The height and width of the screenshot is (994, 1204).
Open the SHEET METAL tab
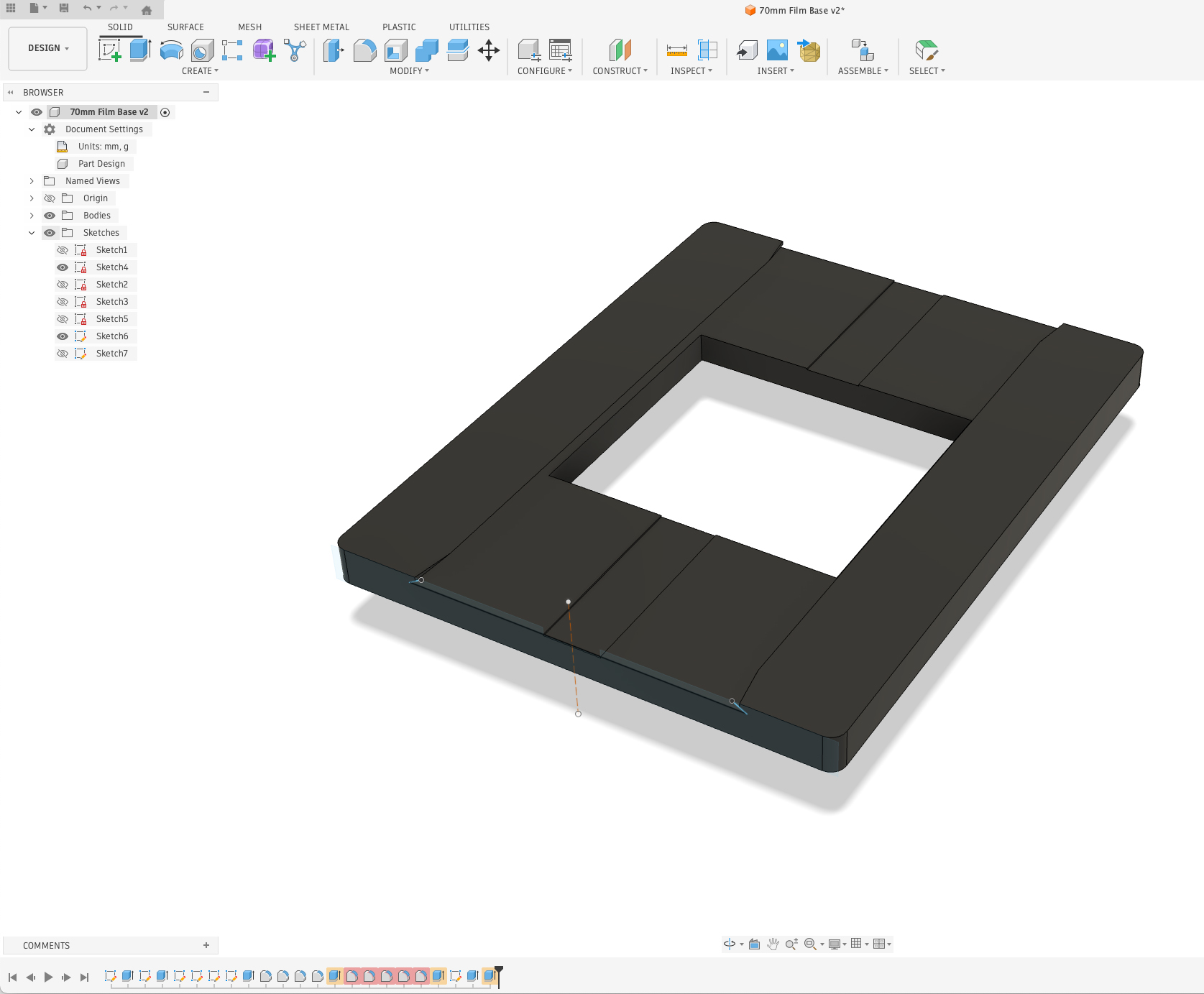click(x=321, y=27)
